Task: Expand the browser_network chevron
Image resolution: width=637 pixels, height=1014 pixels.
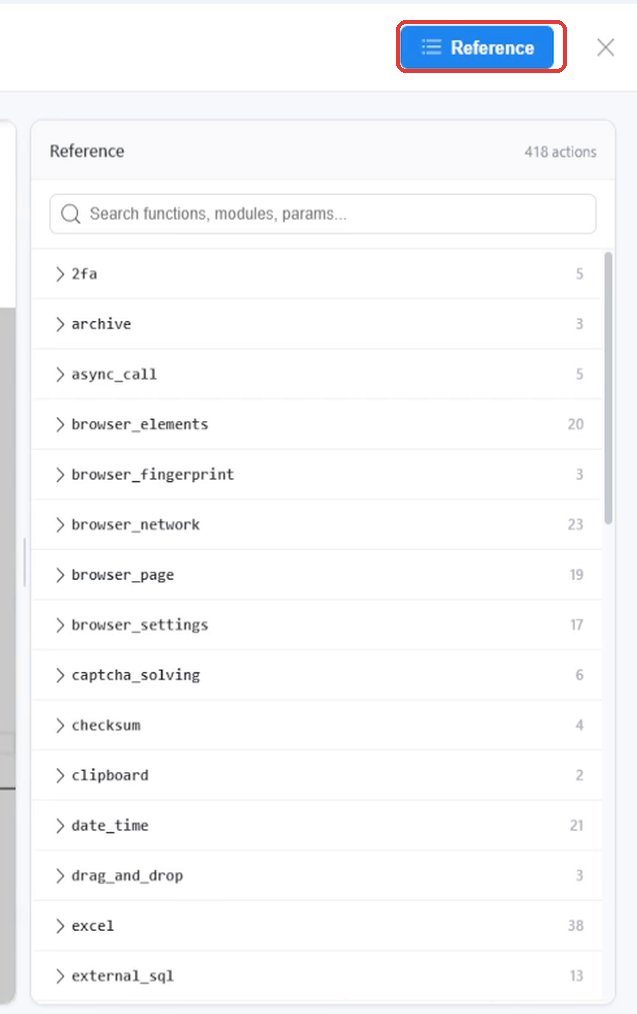Action: point(60,524)
